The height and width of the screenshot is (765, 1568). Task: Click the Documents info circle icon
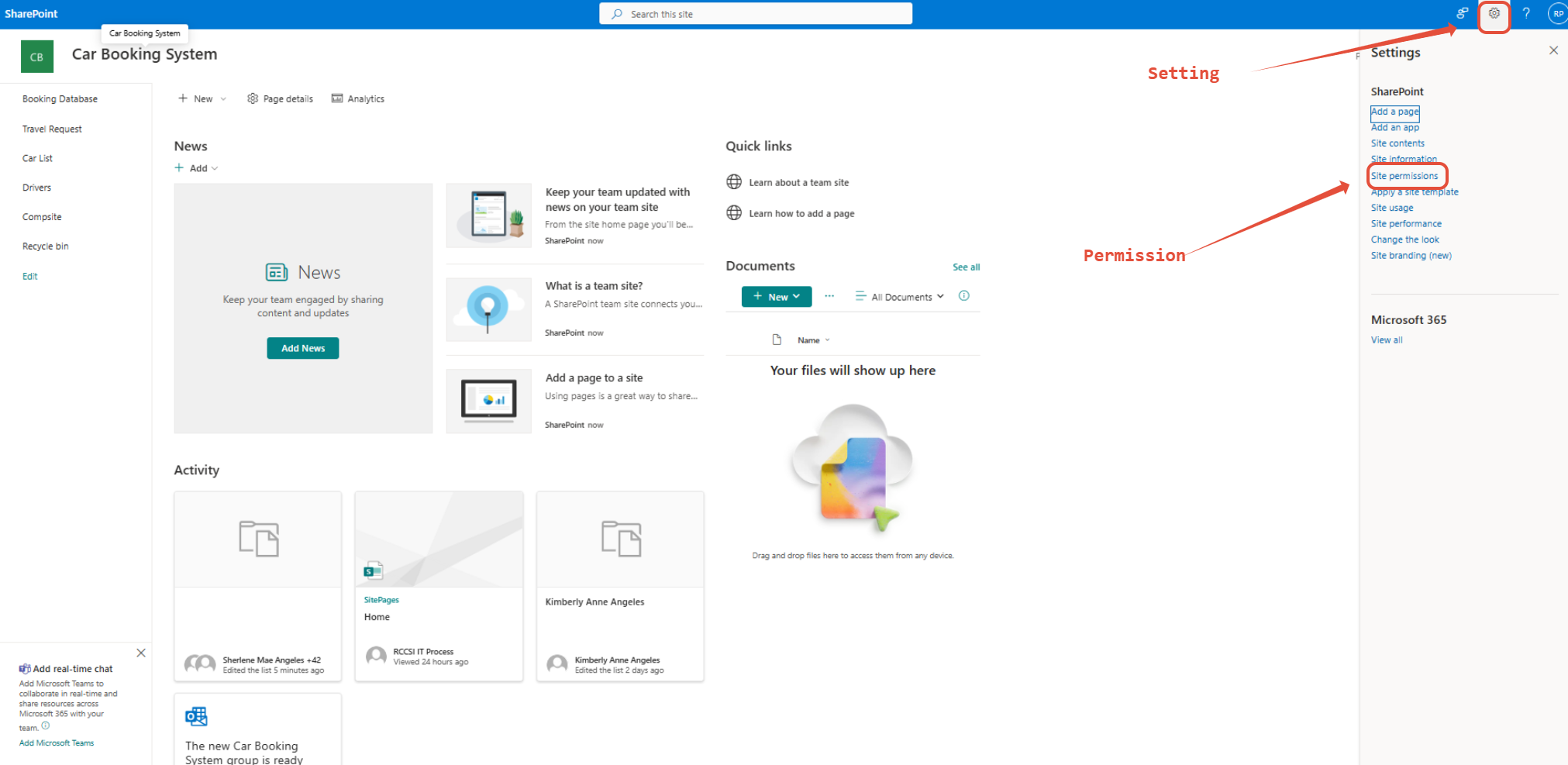click(964, 296)
